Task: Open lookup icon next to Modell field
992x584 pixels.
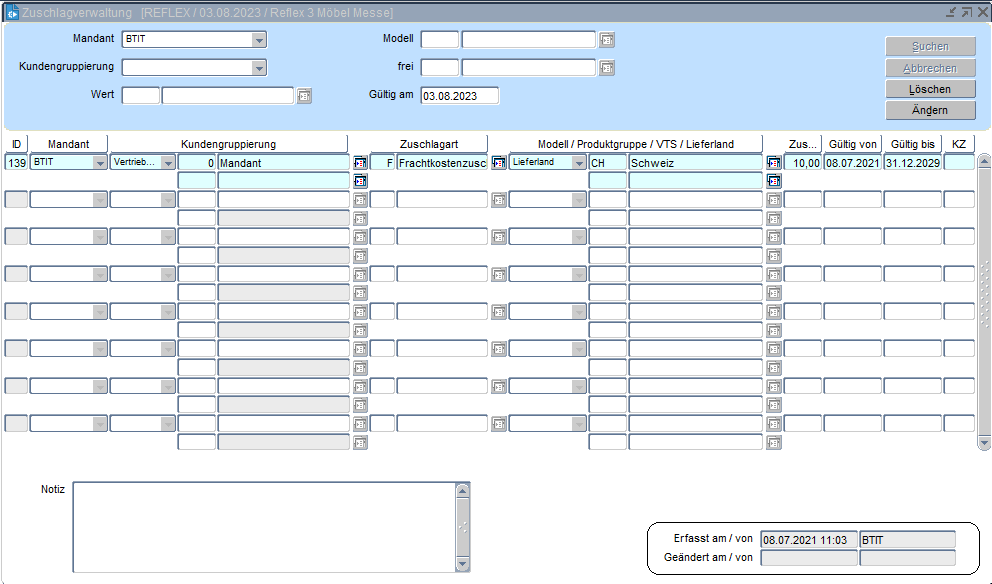Action: pos(606,40)
